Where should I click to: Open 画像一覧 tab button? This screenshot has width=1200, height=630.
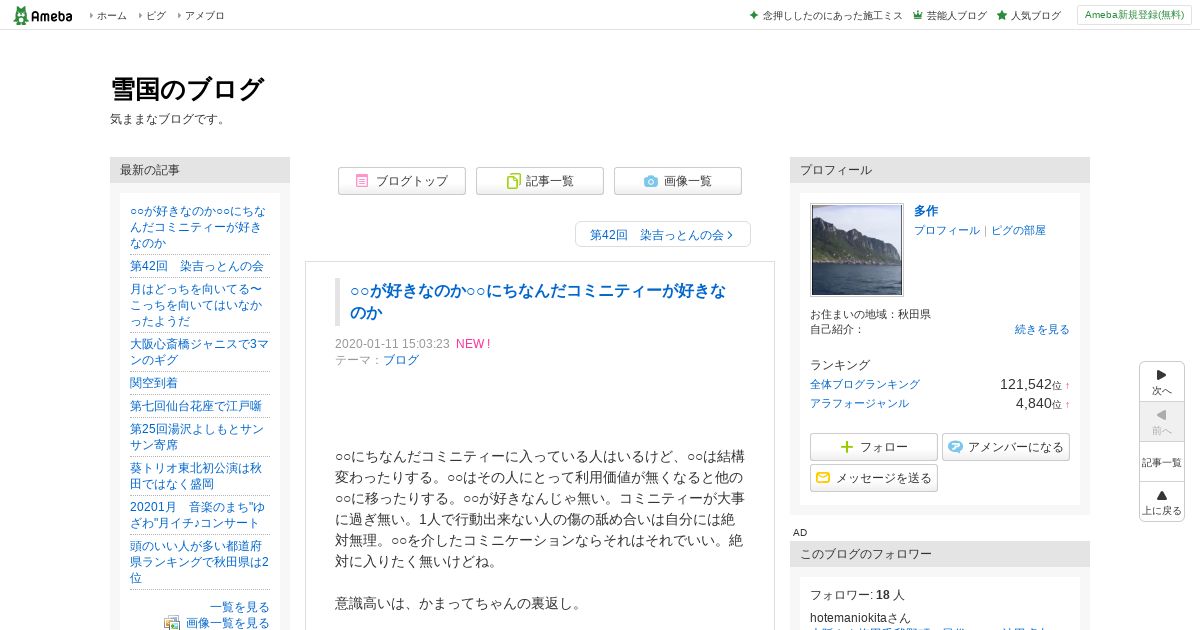[678, 181]
